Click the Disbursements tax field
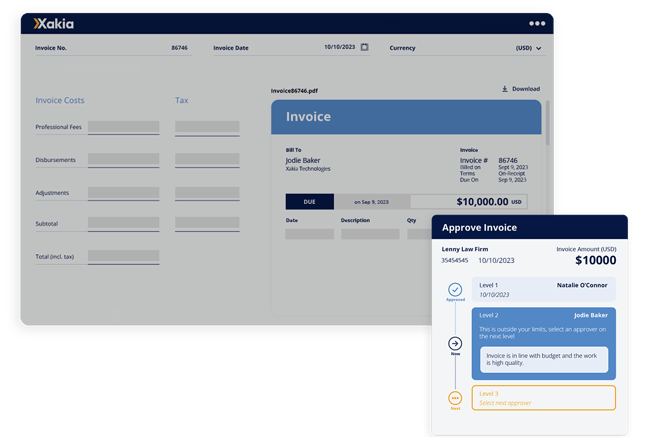The width and height of the screenshot is (650, 444). [x=207, y=160]
